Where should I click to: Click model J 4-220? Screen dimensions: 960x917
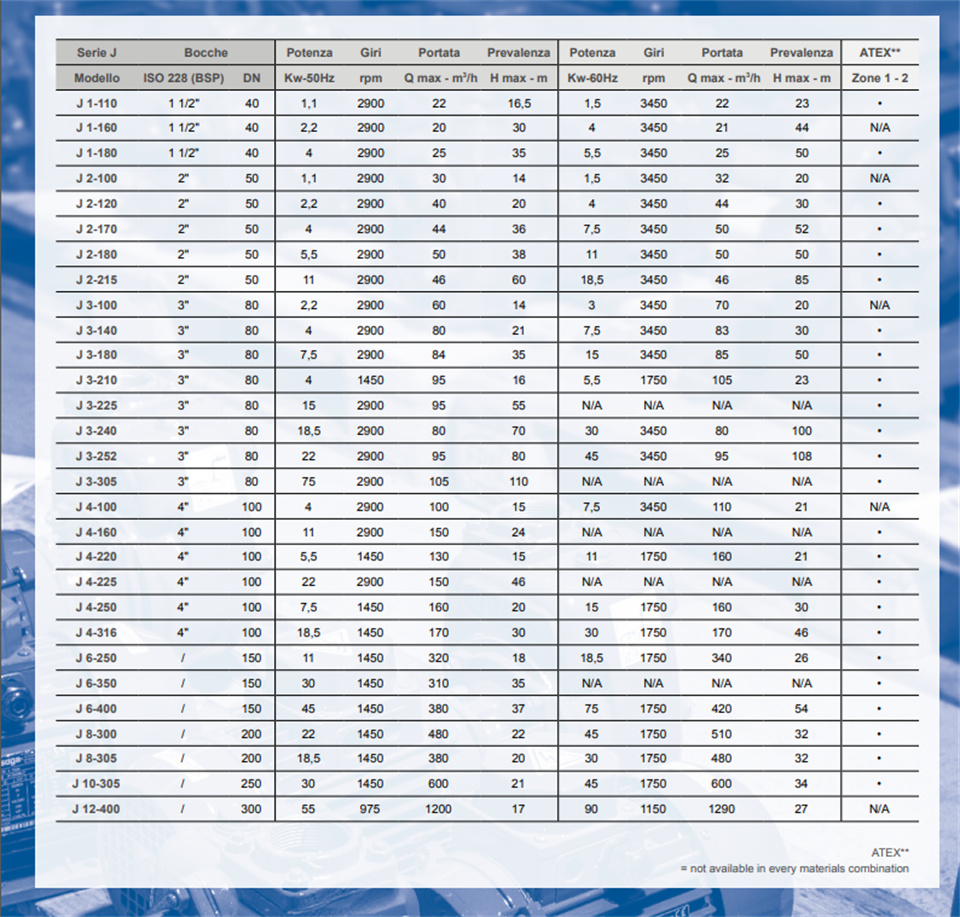tap(97, 557)
